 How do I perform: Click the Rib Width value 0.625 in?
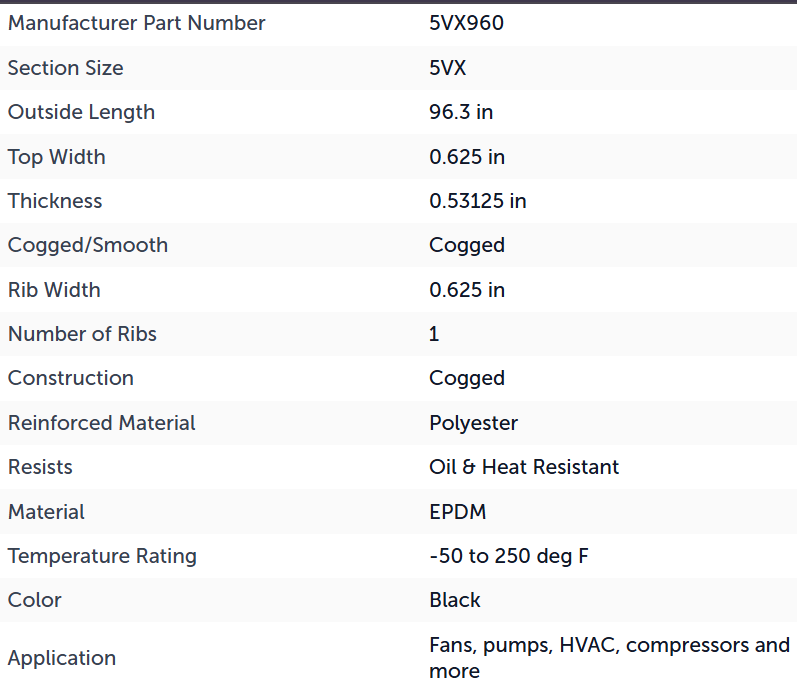[x=467, y=290]
